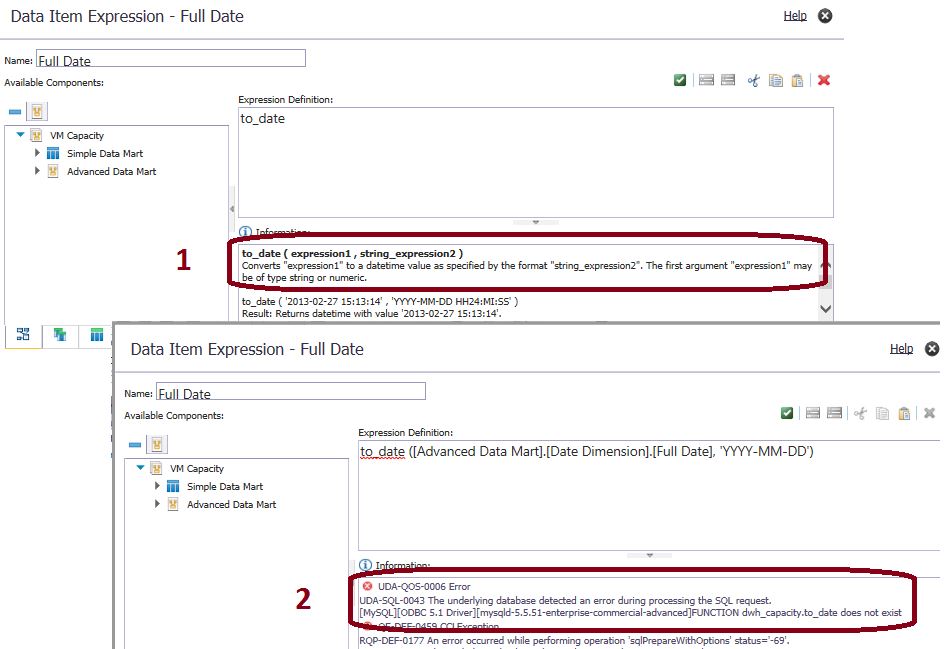Image resolution: width=947 pixels, height=649 pixels.
Task: Select Simple Data Mart label in lower tree
Action: tap(225, 487)
